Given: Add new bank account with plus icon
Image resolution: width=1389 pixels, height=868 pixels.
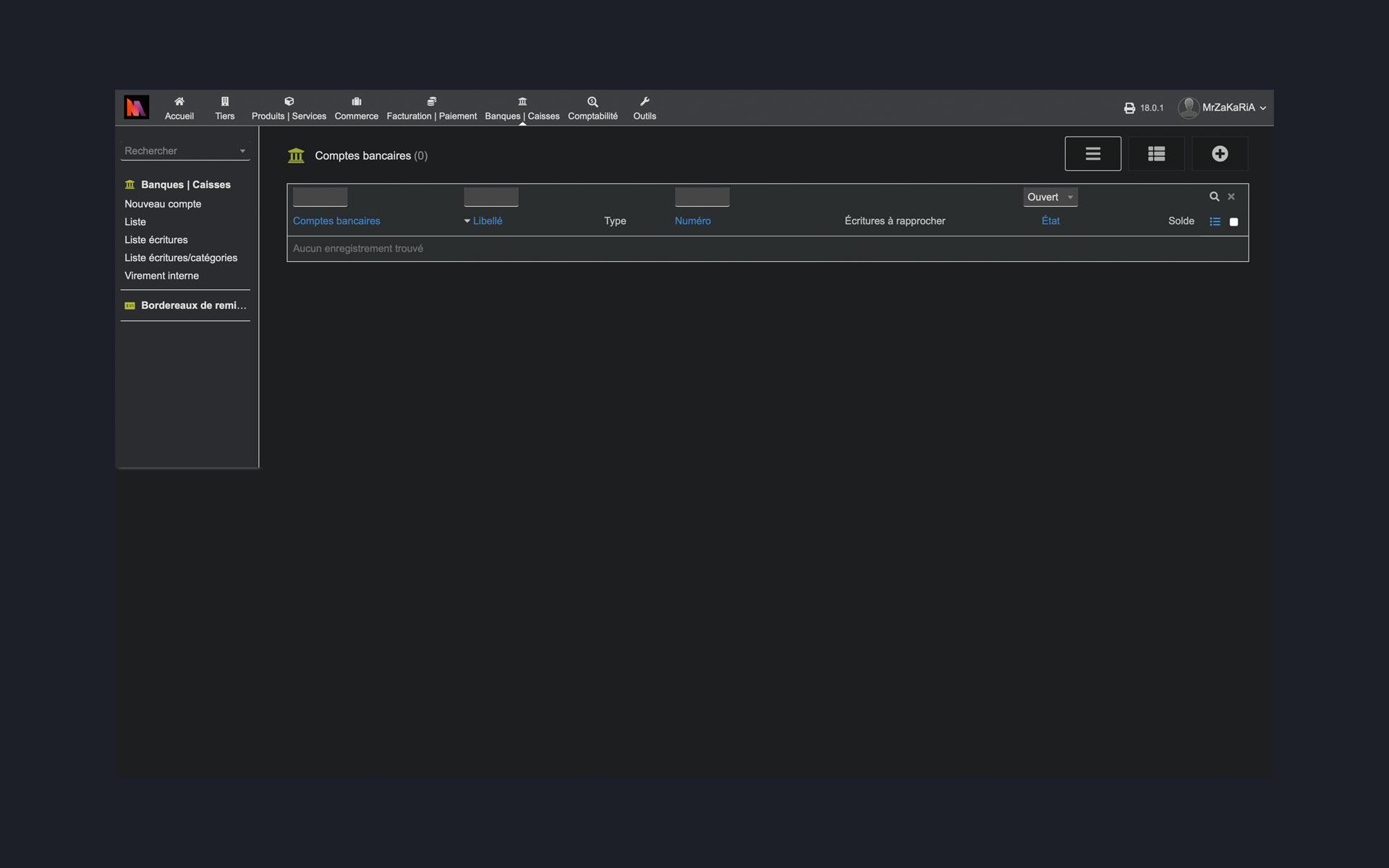Looking at the screenshot, I should [1220, 153].
